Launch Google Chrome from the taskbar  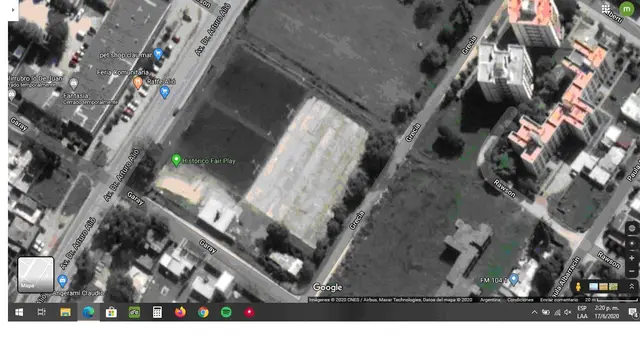(x=203, y=312)
